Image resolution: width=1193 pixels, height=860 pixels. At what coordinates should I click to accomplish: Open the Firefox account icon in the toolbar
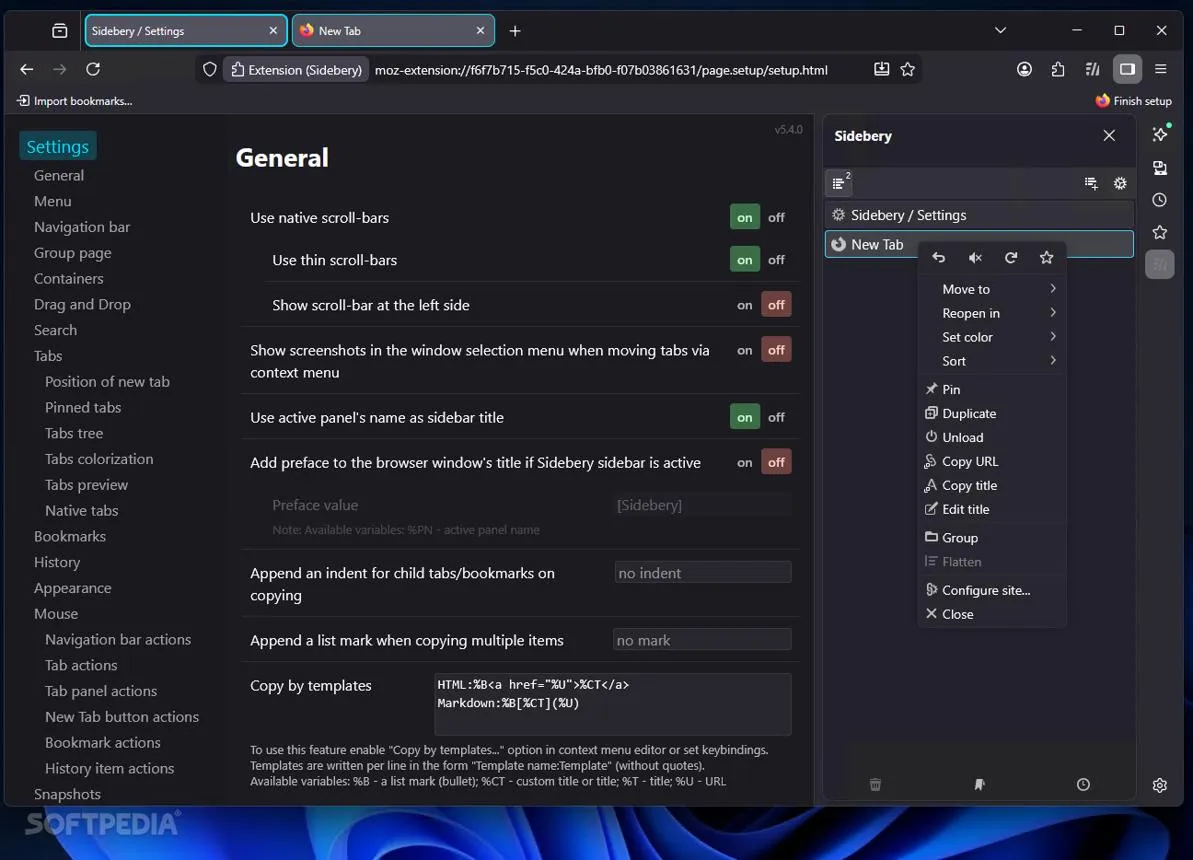click(1024, 69)
